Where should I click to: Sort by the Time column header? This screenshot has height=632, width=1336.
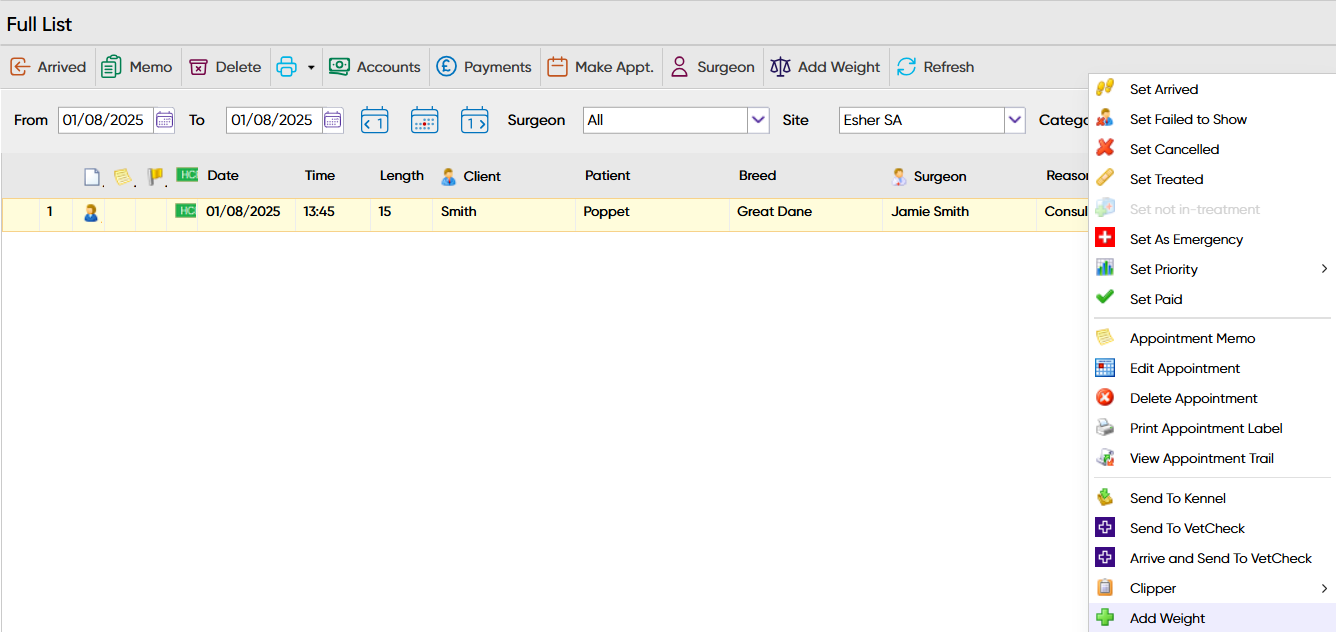(x=320, y=175)
